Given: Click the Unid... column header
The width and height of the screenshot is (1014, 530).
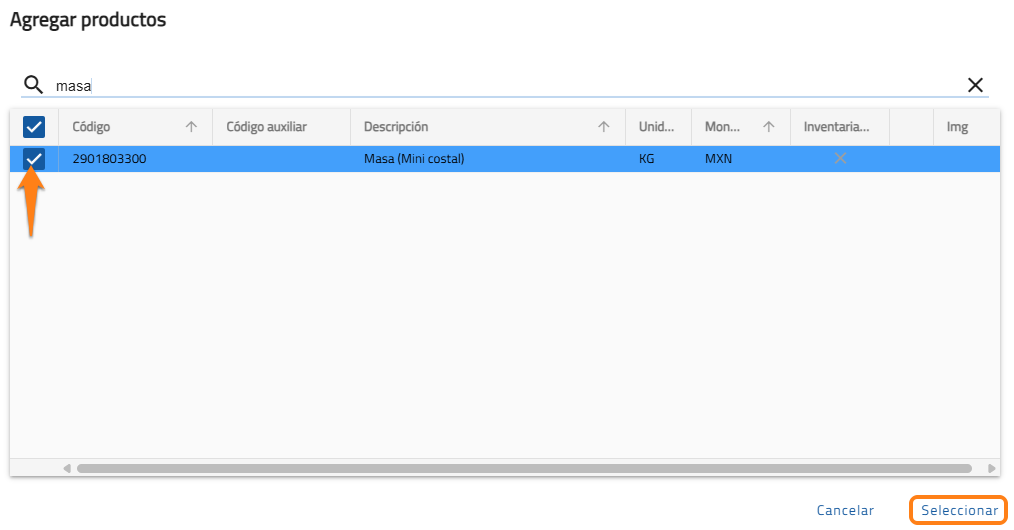Looking at the screenshot, I should pos(657,127).
